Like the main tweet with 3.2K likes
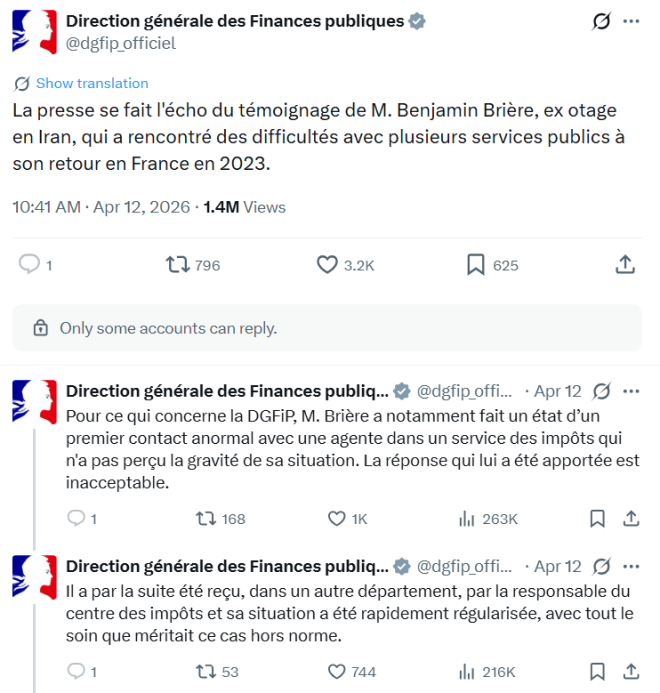Screen dimensions: 660x693 point(327,265)
